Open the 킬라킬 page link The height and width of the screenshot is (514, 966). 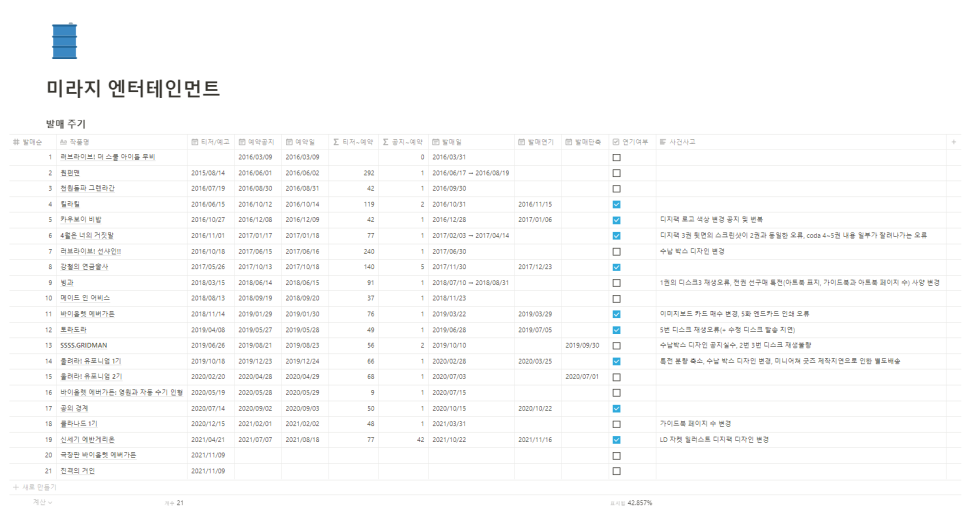tap(70, 205)
